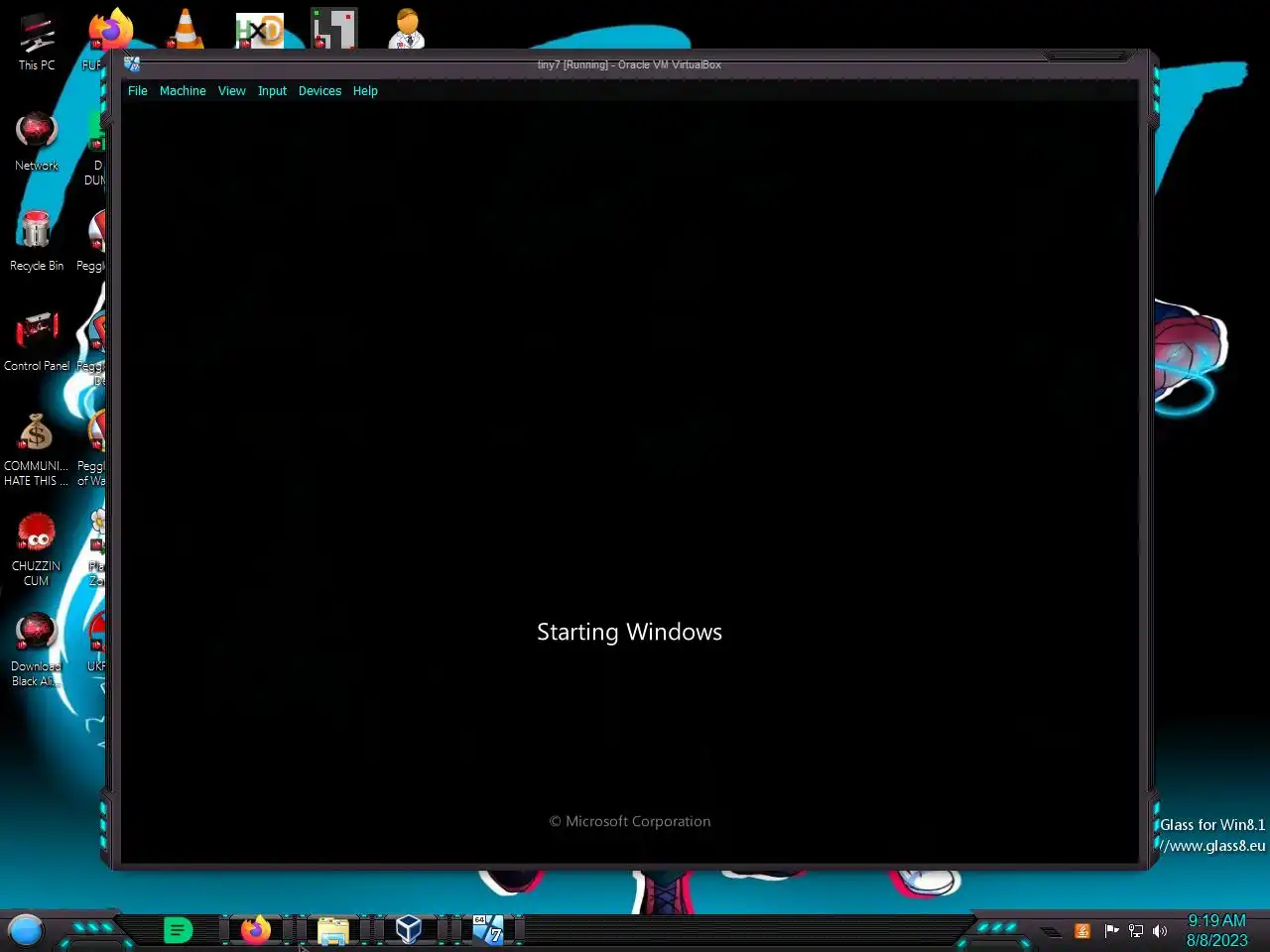Select the HxD hex editor desktop icon
Viewport: 1270px width, 952px height.
click(259, 30)
